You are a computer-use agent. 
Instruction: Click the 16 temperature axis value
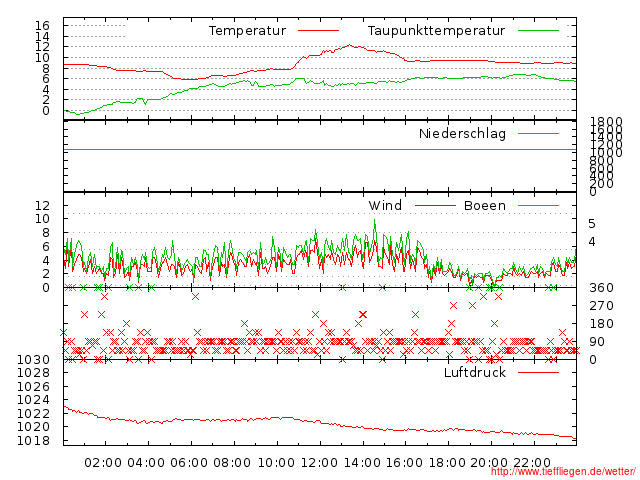42,26
